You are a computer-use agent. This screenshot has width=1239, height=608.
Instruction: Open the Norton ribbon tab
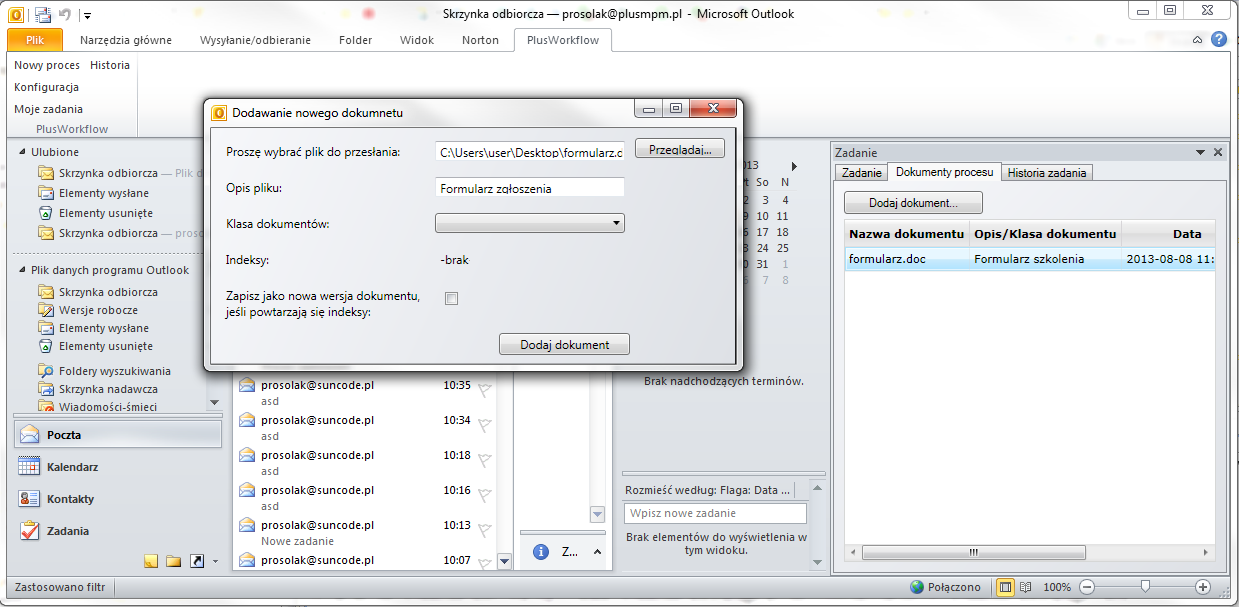point(480,40)
